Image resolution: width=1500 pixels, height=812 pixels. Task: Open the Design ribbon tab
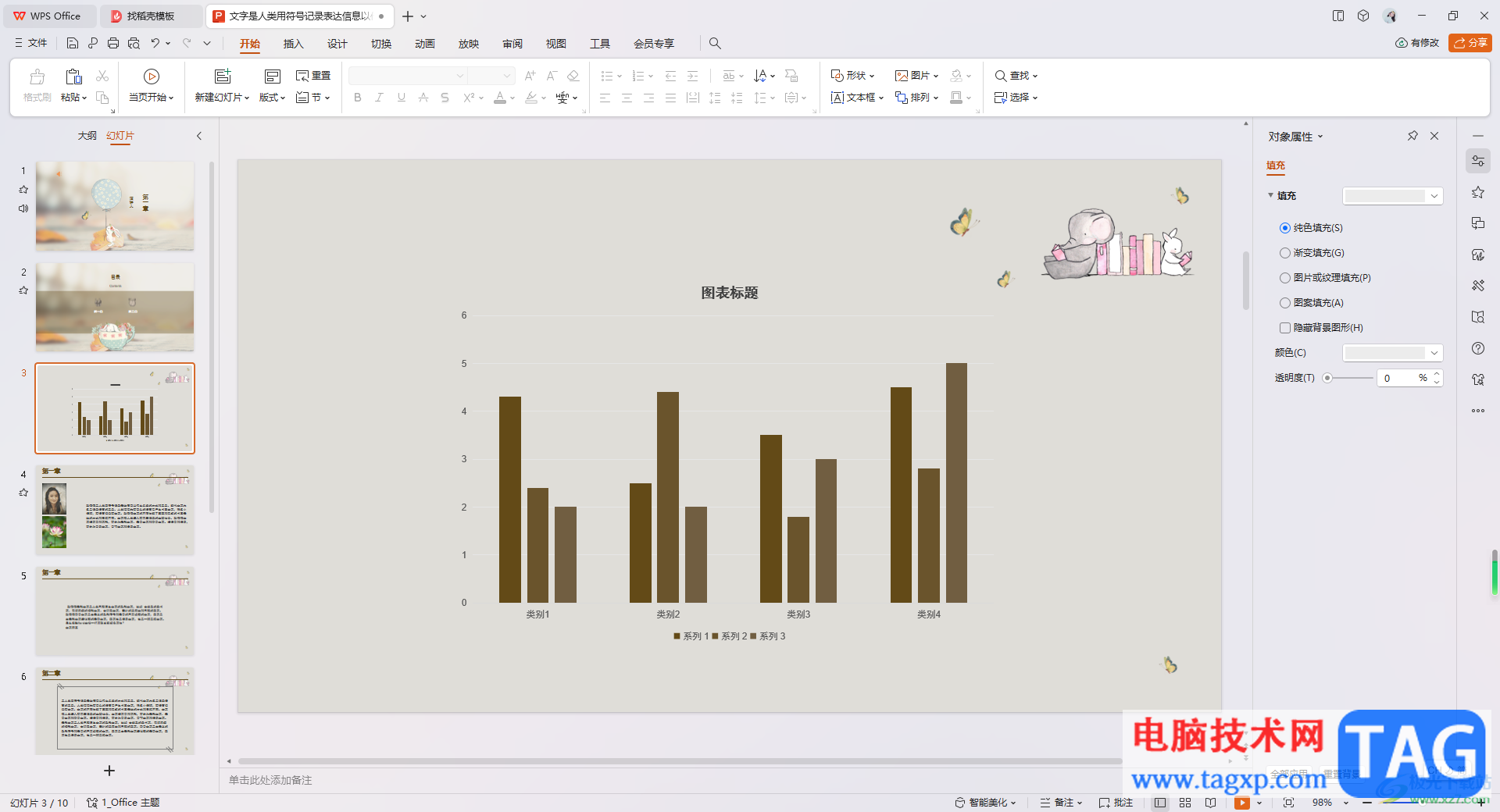(337, 44)
